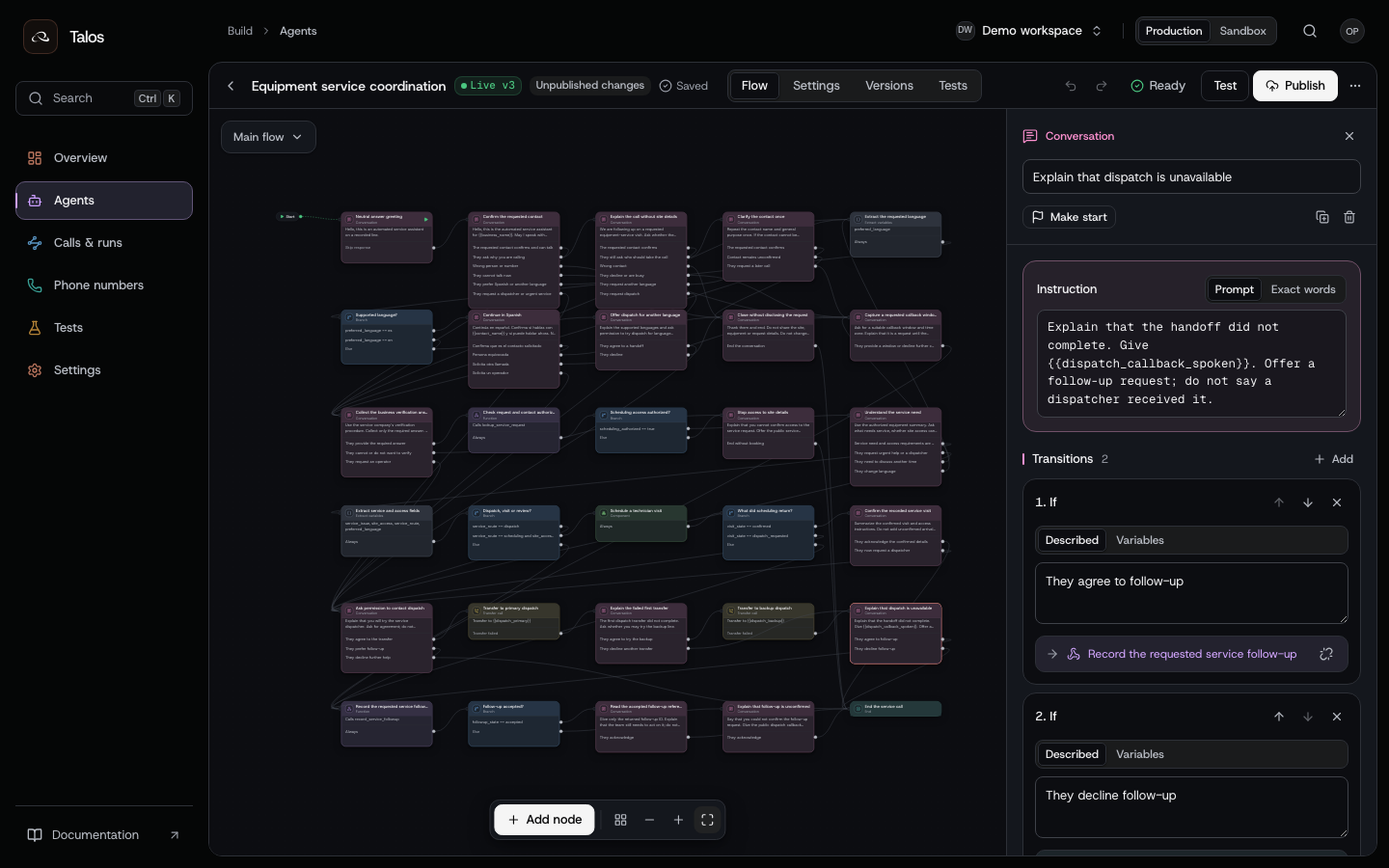1389x868 pixels.
Task: Zoom out the flow canvas
Action: tap(649, 820)
